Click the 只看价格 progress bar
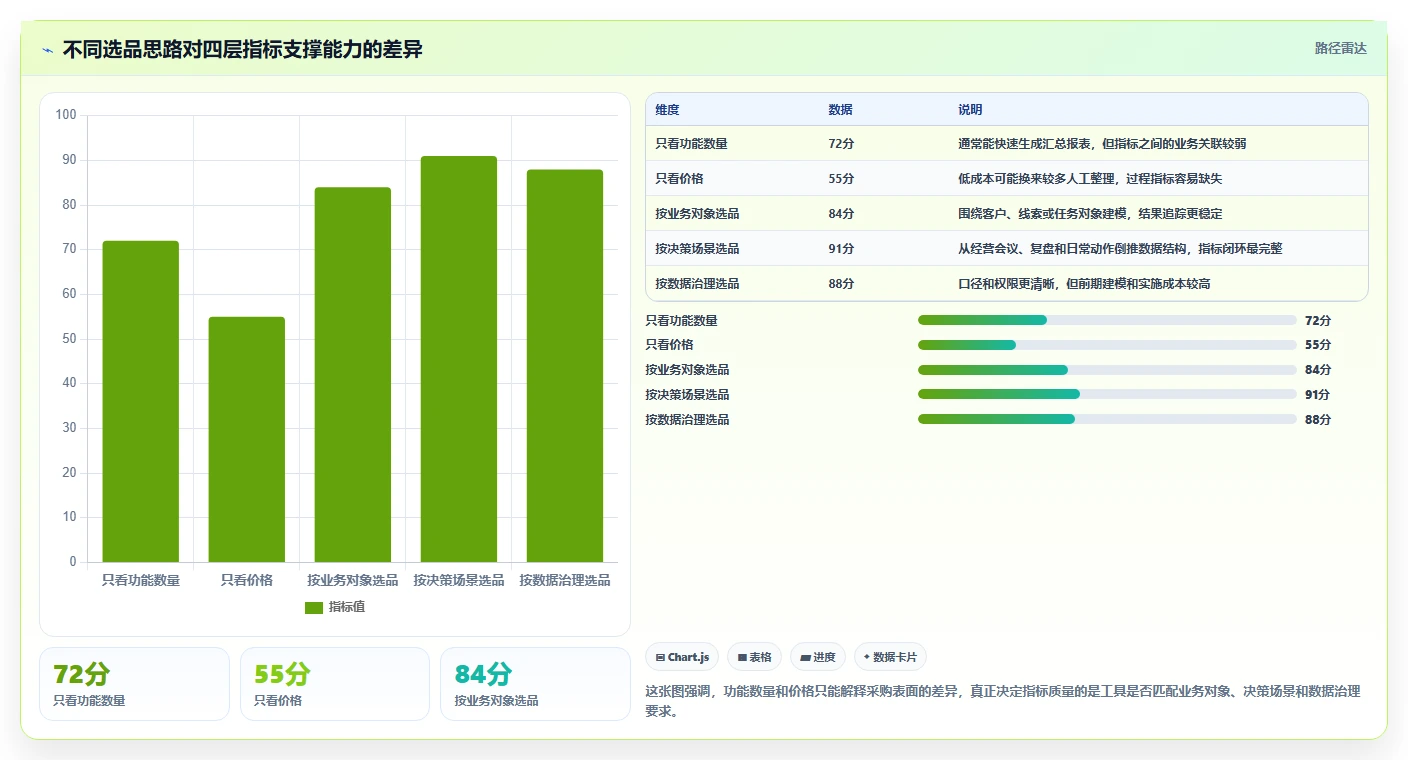This screenshot has width=1408, height=760. pyautogui.click(x=1107, y=345)
